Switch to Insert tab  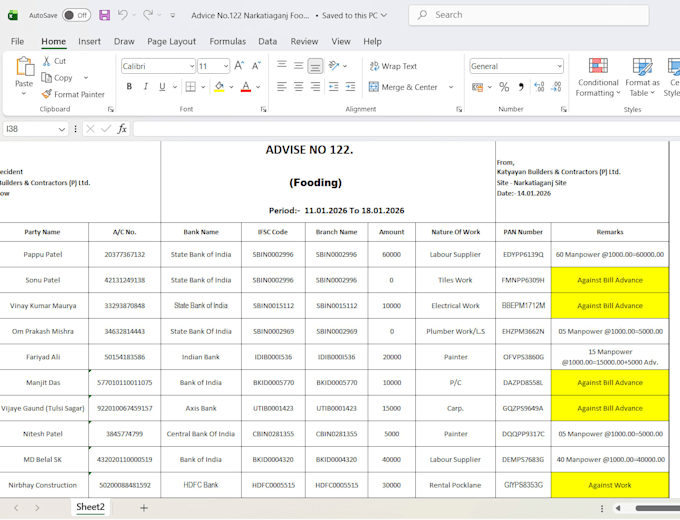click(89, 41)
